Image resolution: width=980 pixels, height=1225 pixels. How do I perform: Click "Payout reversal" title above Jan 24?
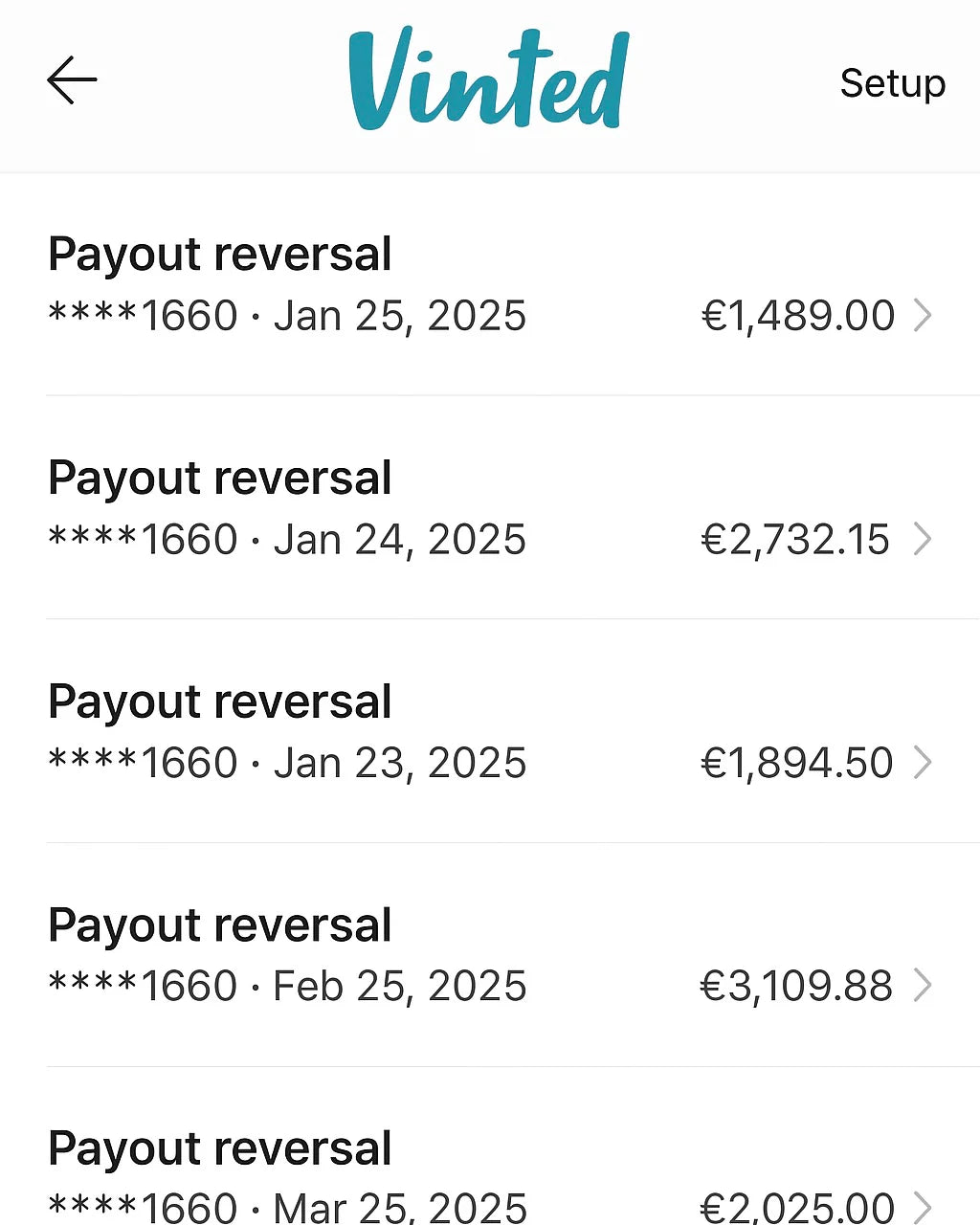tap(220, 479)
